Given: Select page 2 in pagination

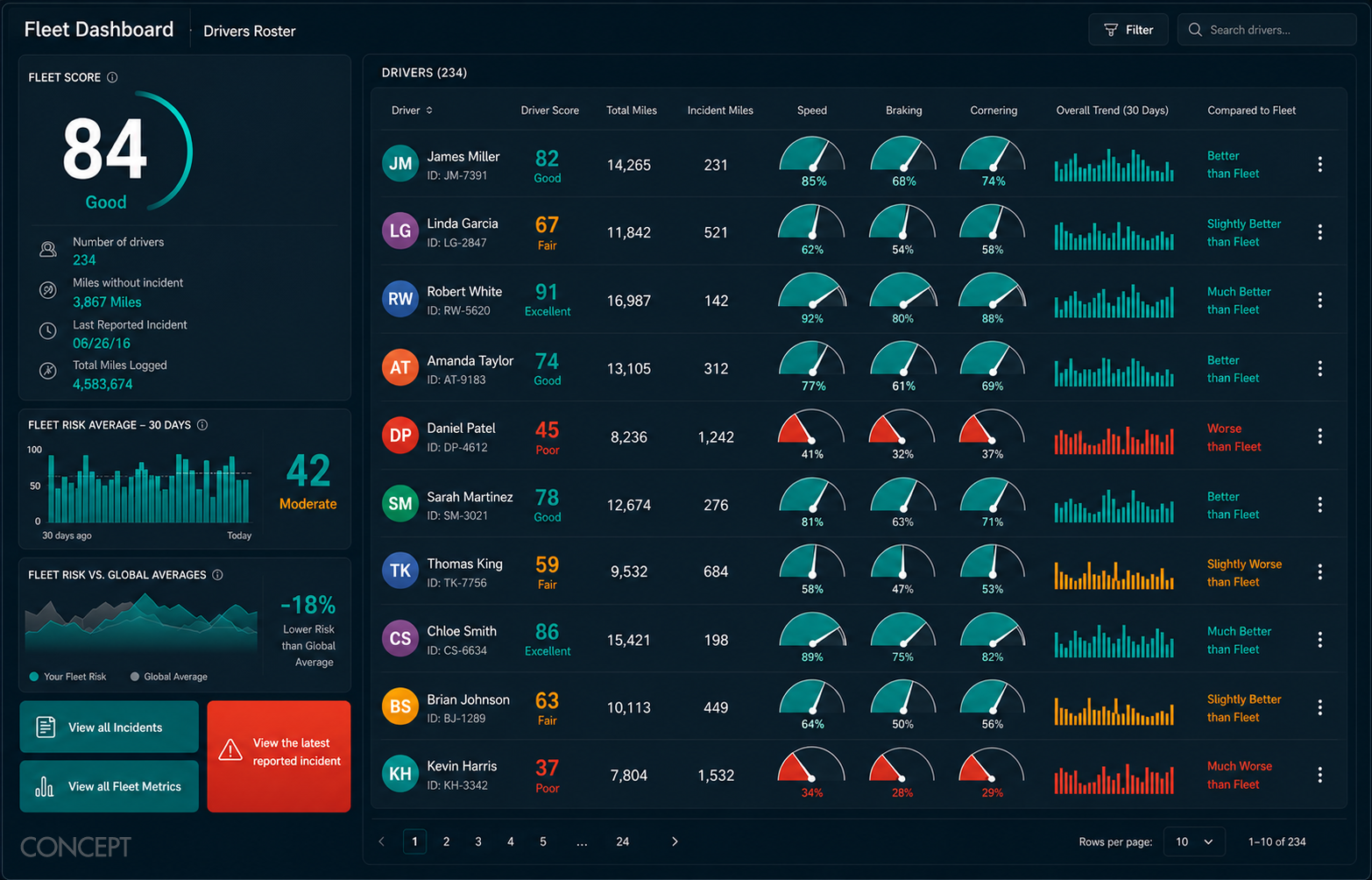Looking at the screenshot, I should (447, 841).
